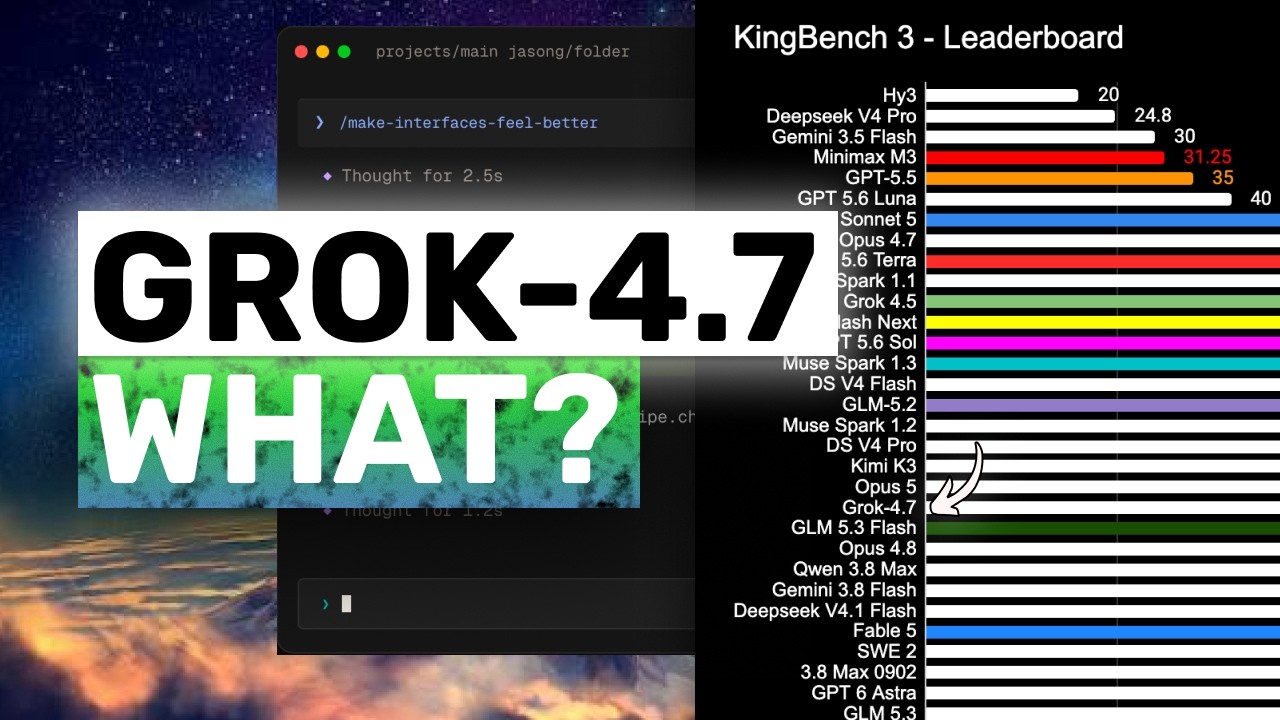The image size is (1280, 720).
Task: Select the 'GLM-5.2' label
Action: coord(881,405)
